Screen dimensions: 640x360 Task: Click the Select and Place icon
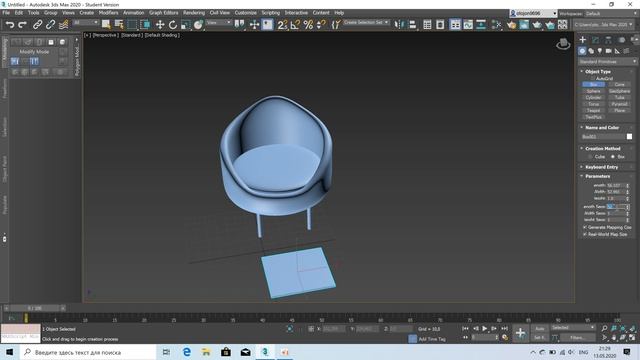198,24
